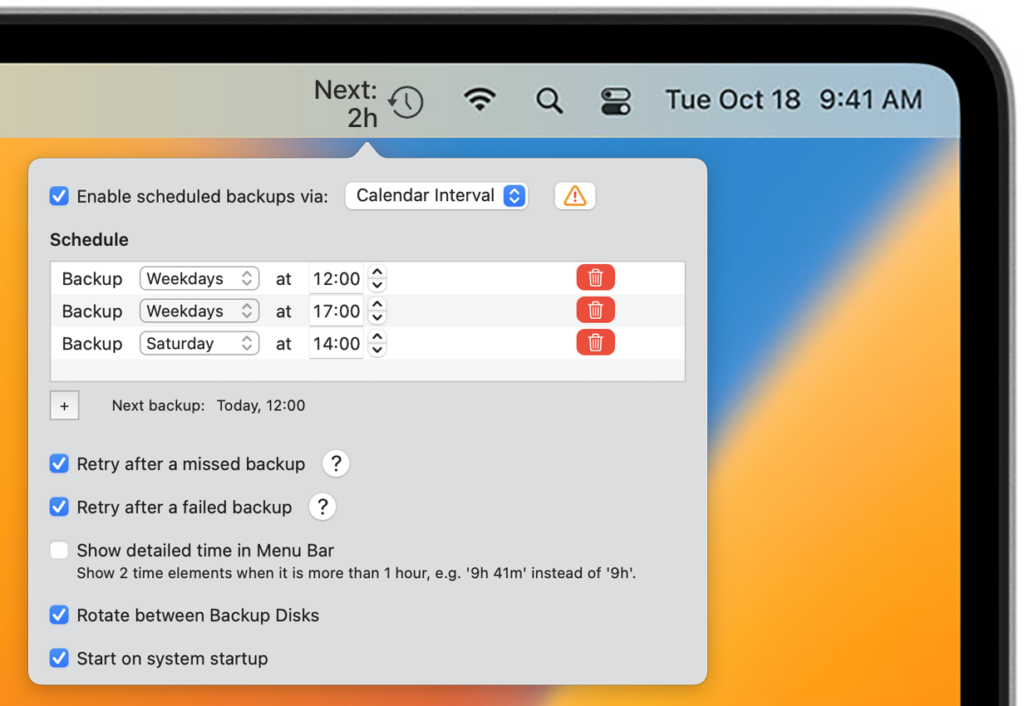
Task: Uncheck Retry after a missed backup
Action: tap(59, 464)
